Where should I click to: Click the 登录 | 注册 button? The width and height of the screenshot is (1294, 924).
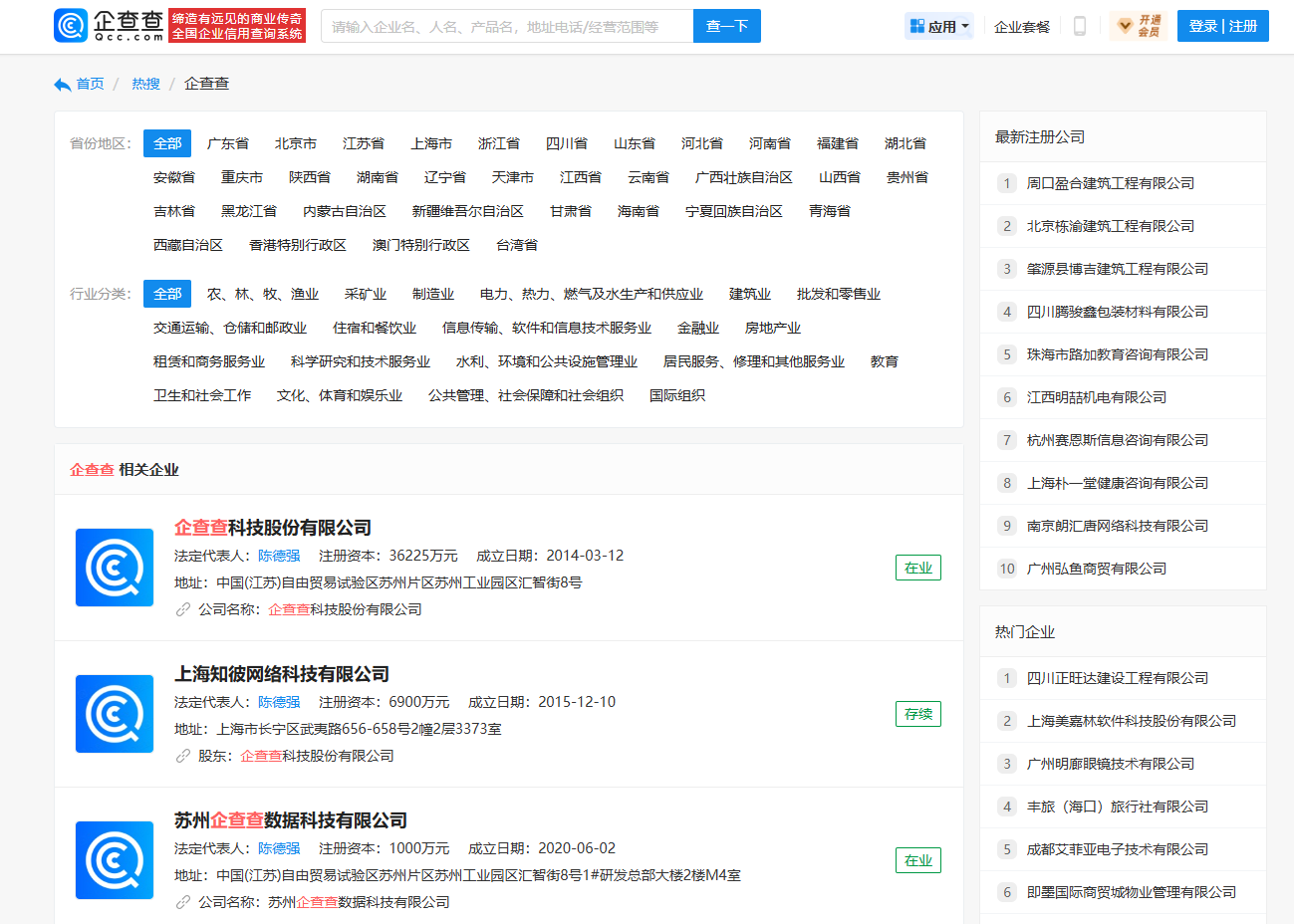click(1222, 26)
